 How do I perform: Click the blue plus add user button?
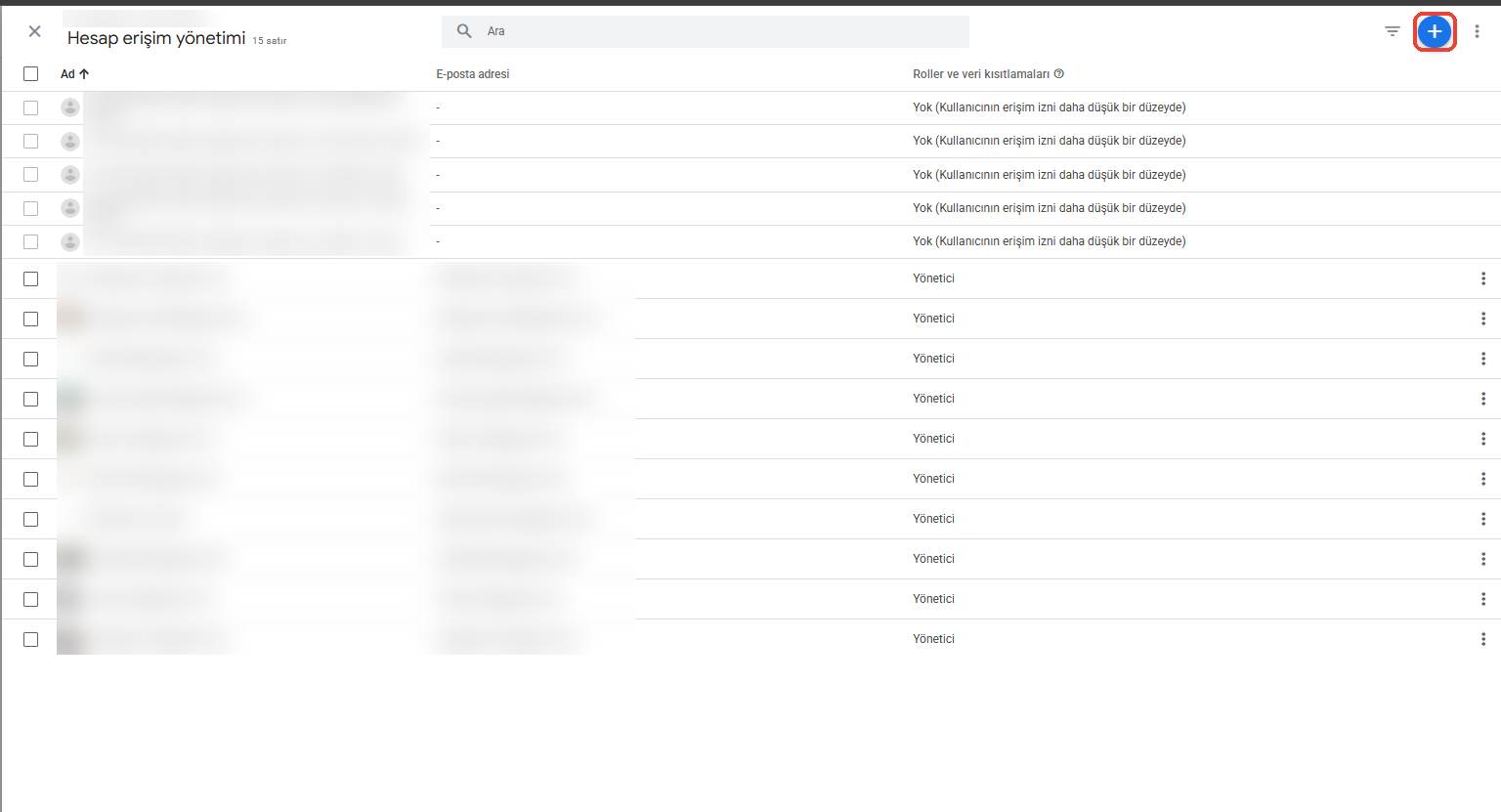coord(1434,32)
